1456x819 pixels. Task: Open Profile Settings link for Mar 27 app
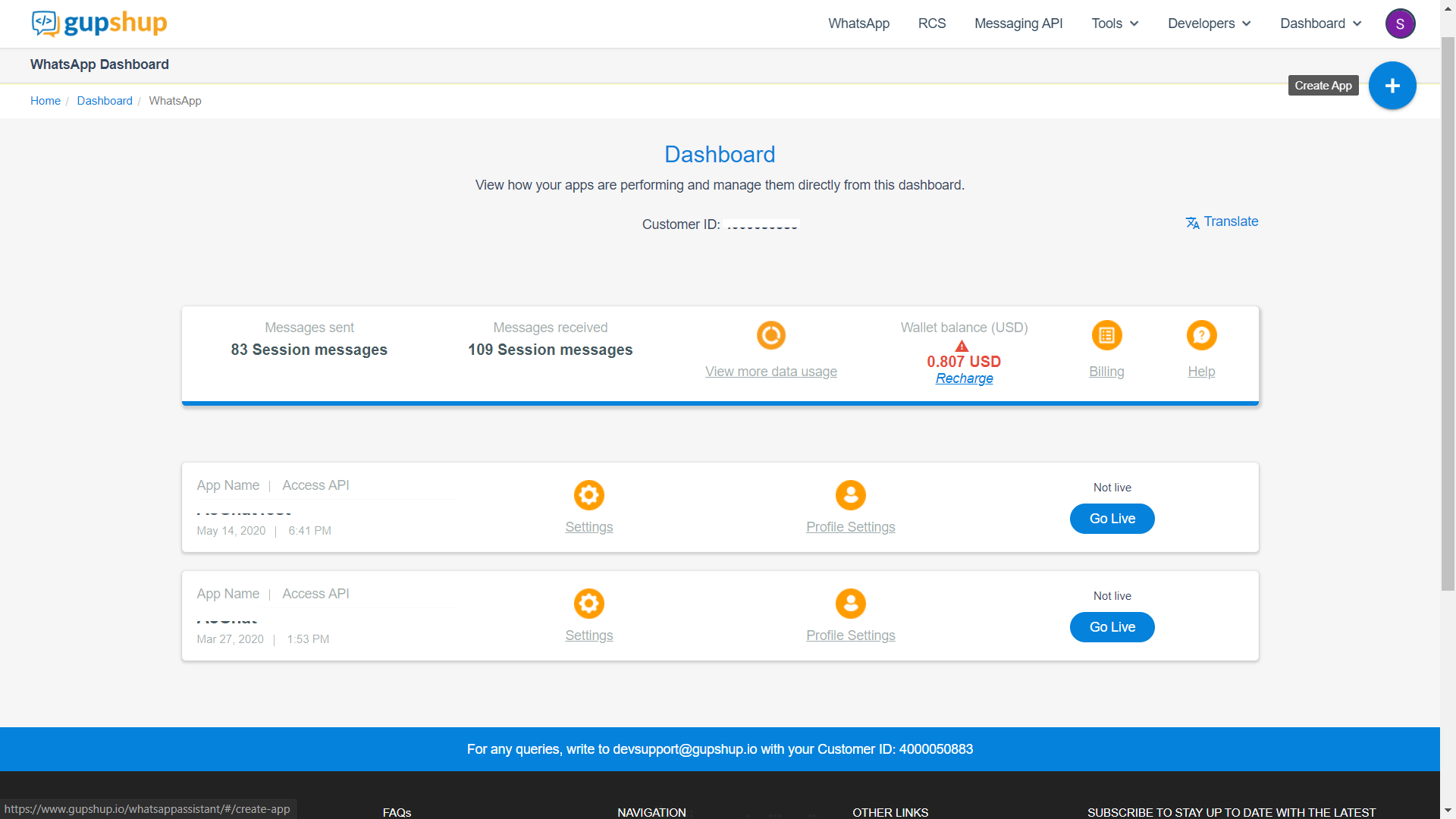[851, 635]
